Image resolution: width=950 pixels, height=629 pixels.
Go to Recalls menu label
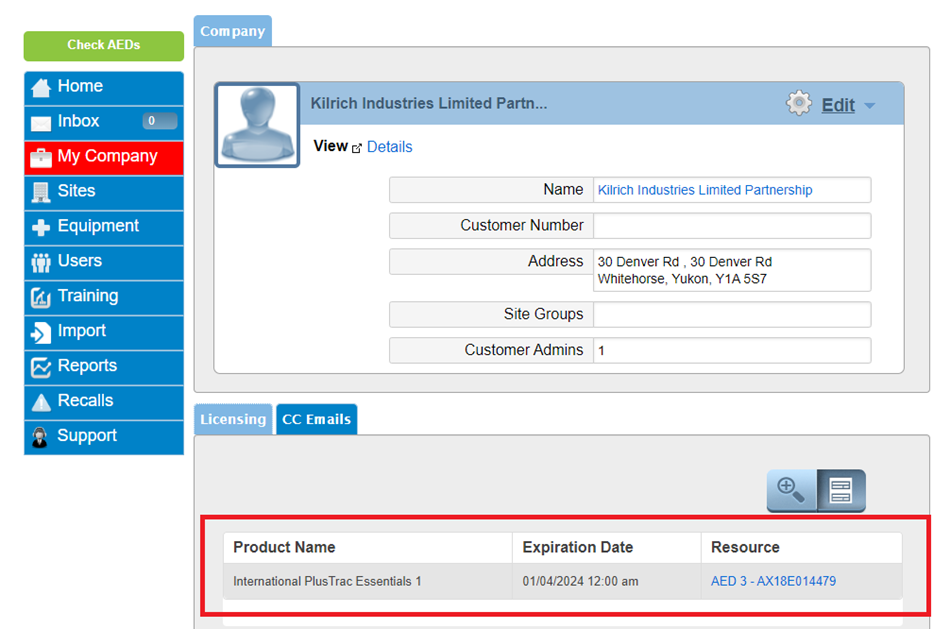[85, 401]
